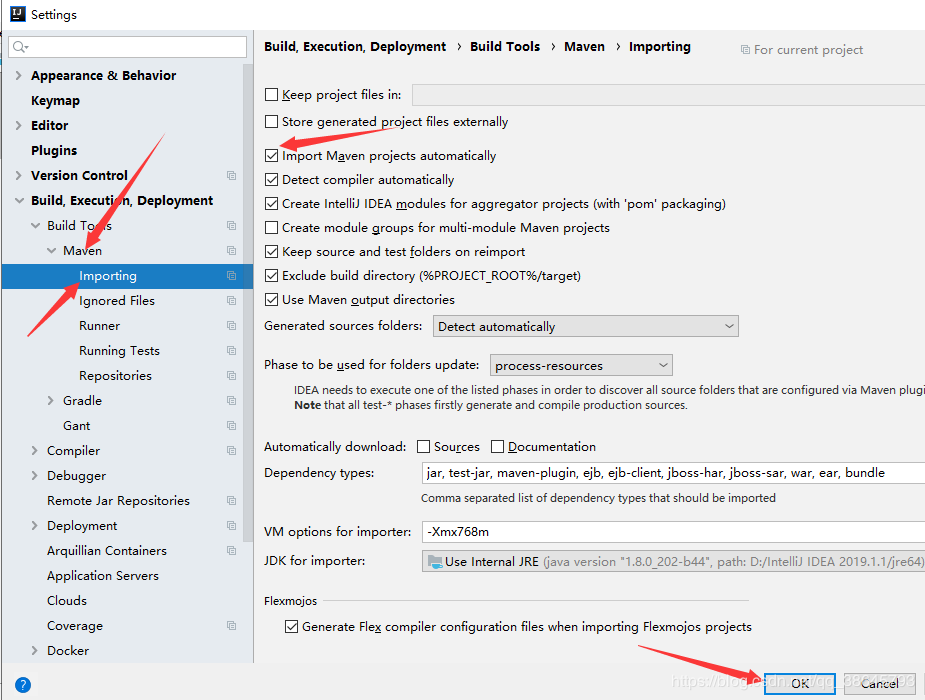Viewport: 925px width, 700px height.
Task: Click project-level icon beside Arquillian Containers
Action: tap(231, 550)
